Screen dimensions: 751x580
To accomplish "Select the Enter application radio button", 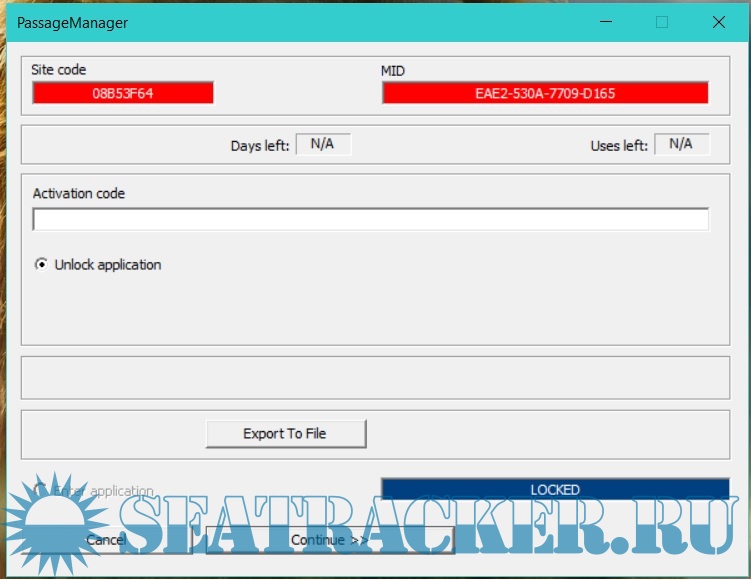I will click(x=41, y=491).
